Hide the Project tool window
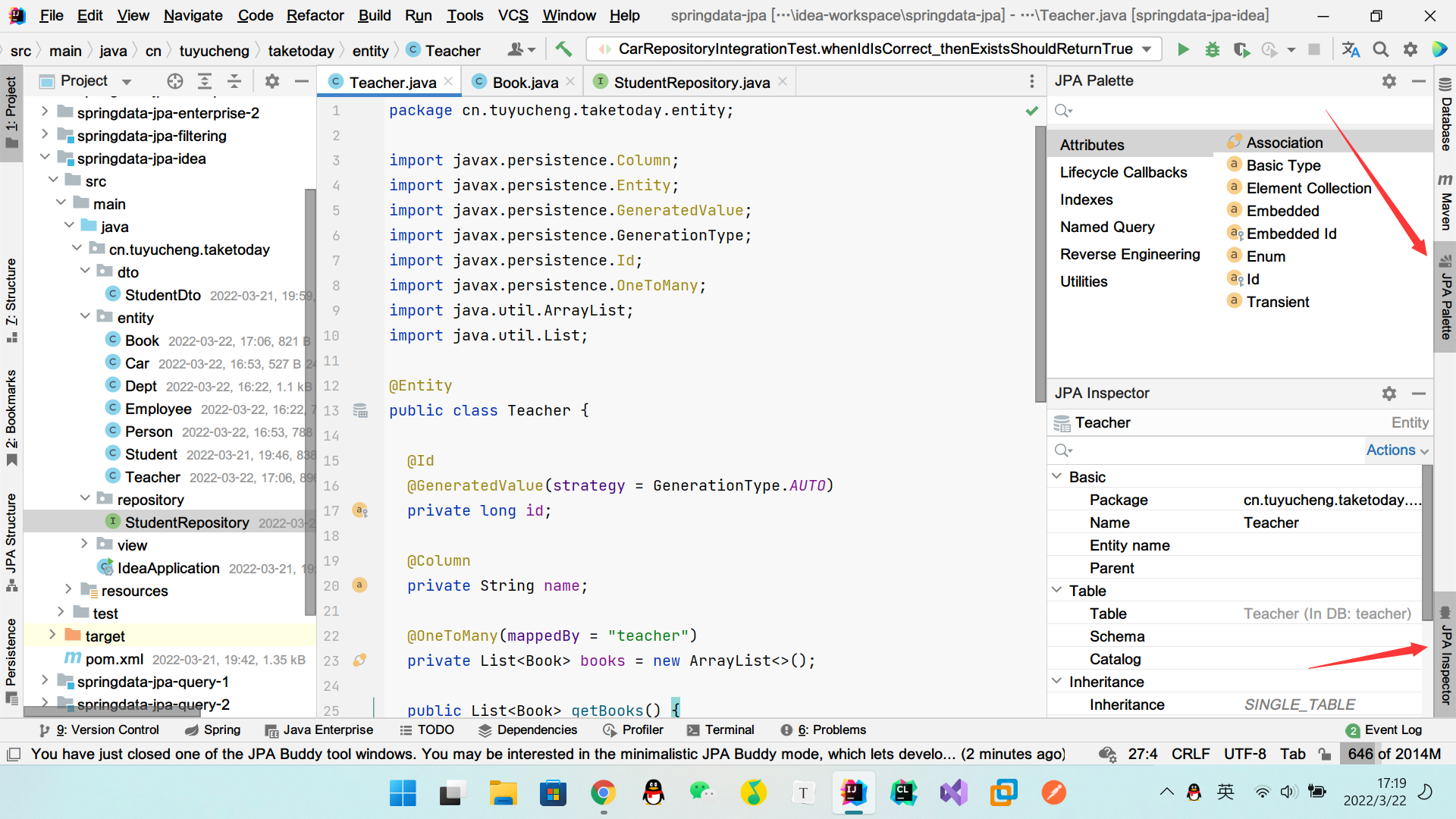Image resolution: width=1456 pixels, height=819 pixels. tap(301, 81)
